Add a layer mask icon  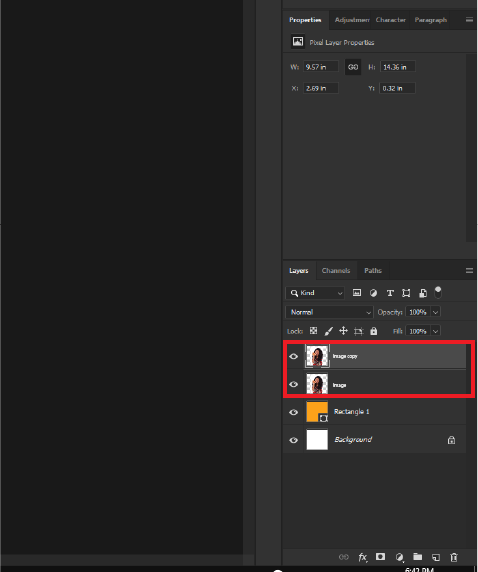click(380, 557)
